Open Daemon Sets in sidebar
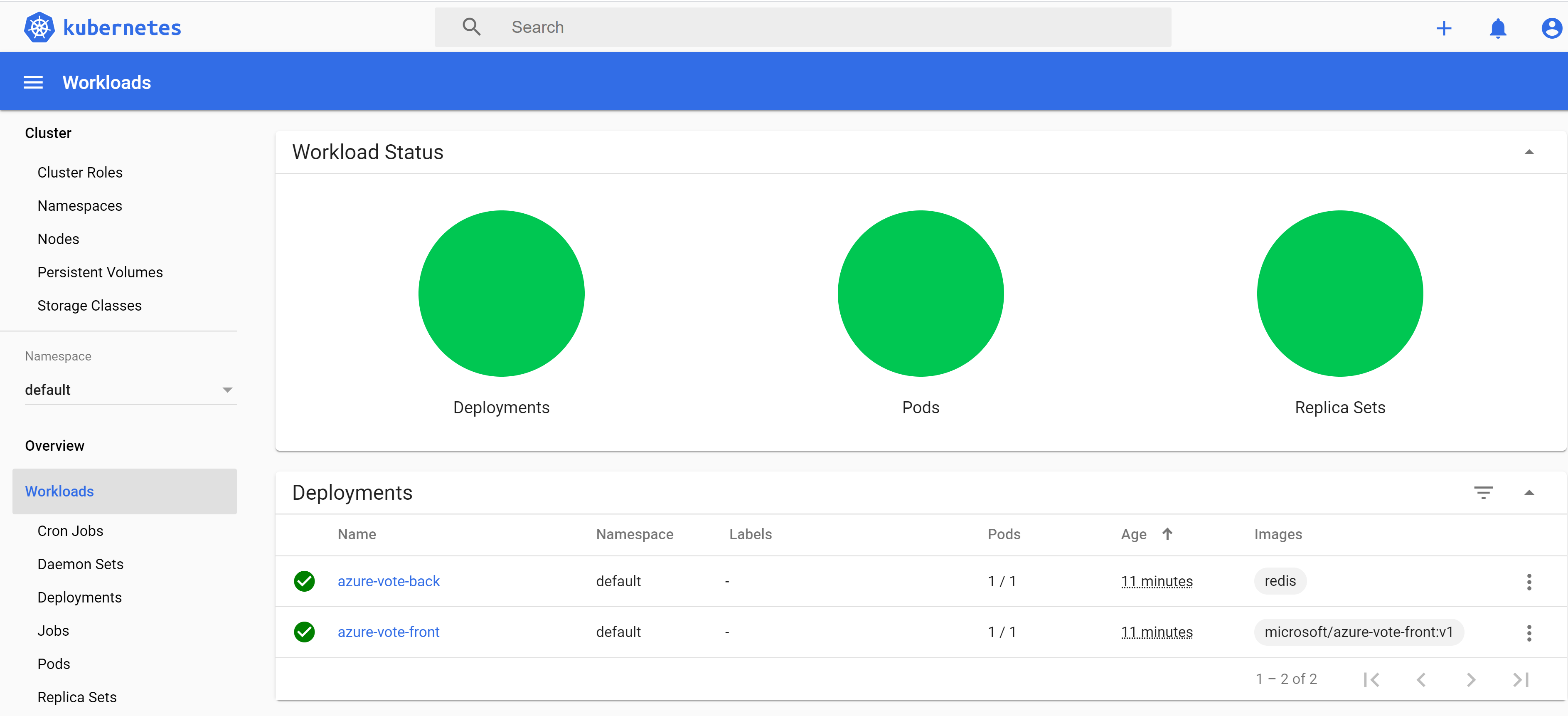 pos(80,564)
